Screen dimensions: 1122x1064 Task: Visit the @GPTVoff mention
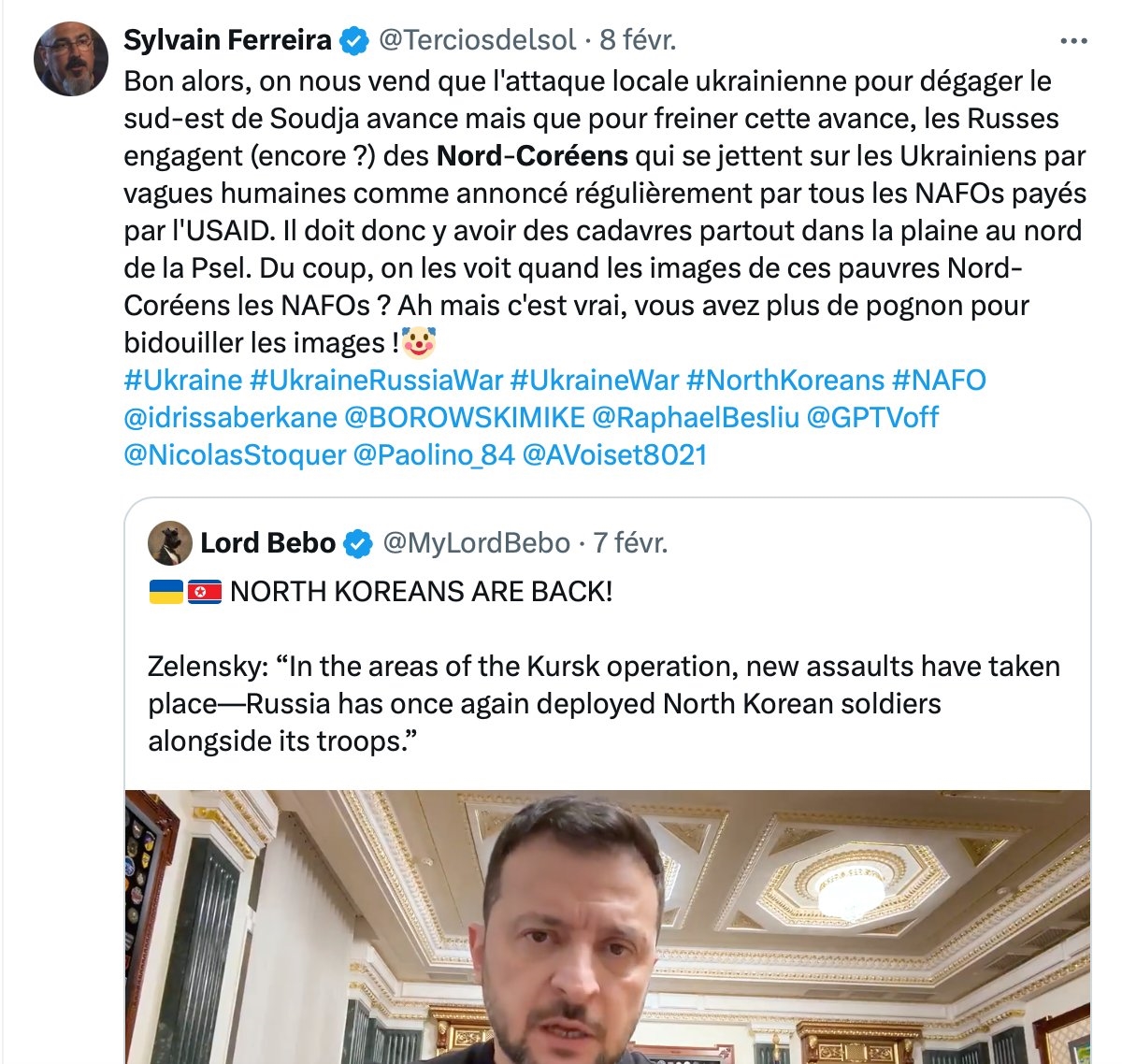[x=871, y=418]
